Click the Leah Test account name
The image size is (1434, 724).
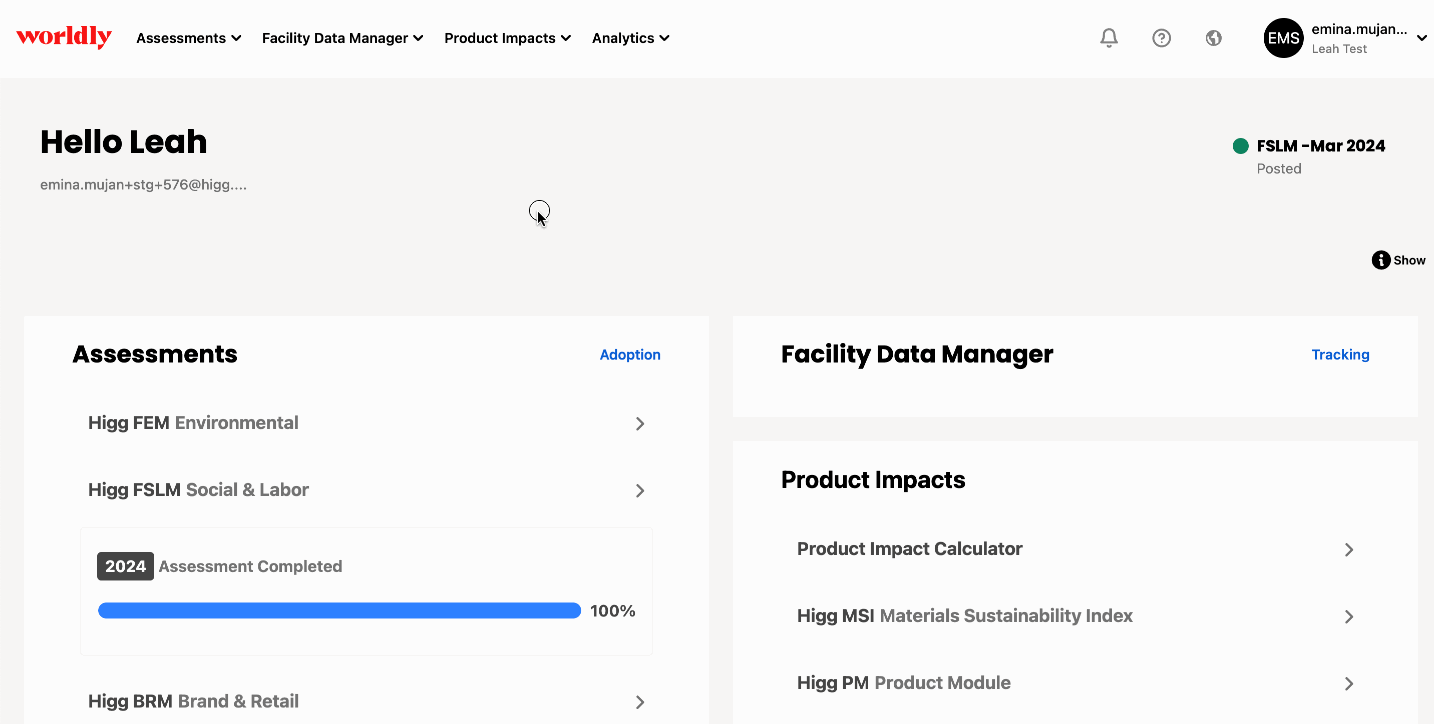1339,49
